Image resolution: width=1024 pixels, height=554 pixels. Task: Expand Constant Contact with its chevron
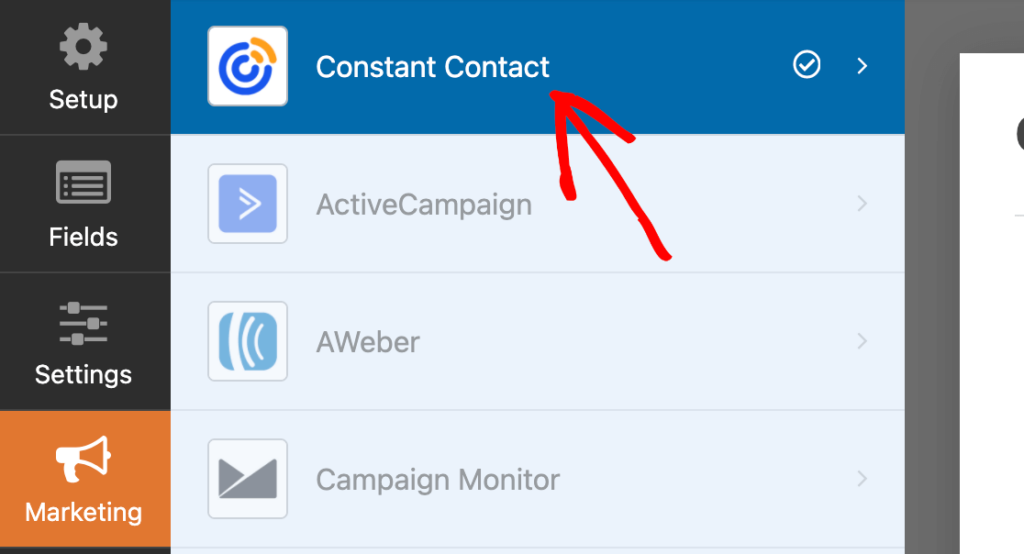[x=862, y=66]
